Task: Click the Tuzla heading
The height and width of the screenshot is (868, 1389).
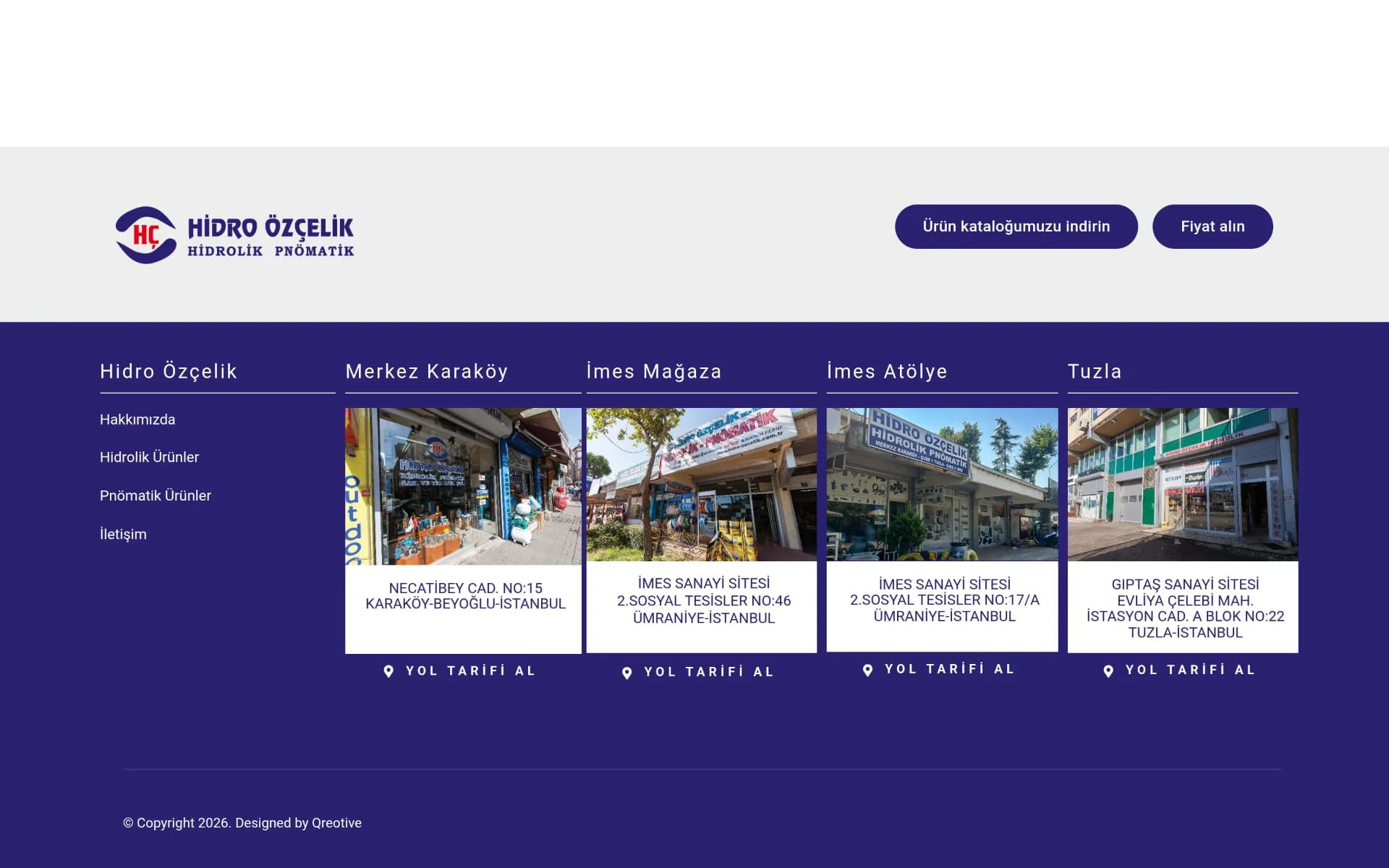Action: point(1095,371)
